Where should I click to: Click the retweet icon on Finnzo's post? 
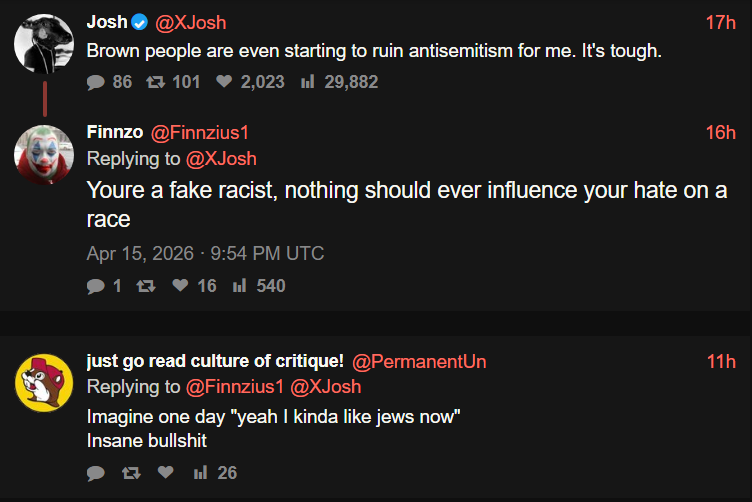[145, 286]
